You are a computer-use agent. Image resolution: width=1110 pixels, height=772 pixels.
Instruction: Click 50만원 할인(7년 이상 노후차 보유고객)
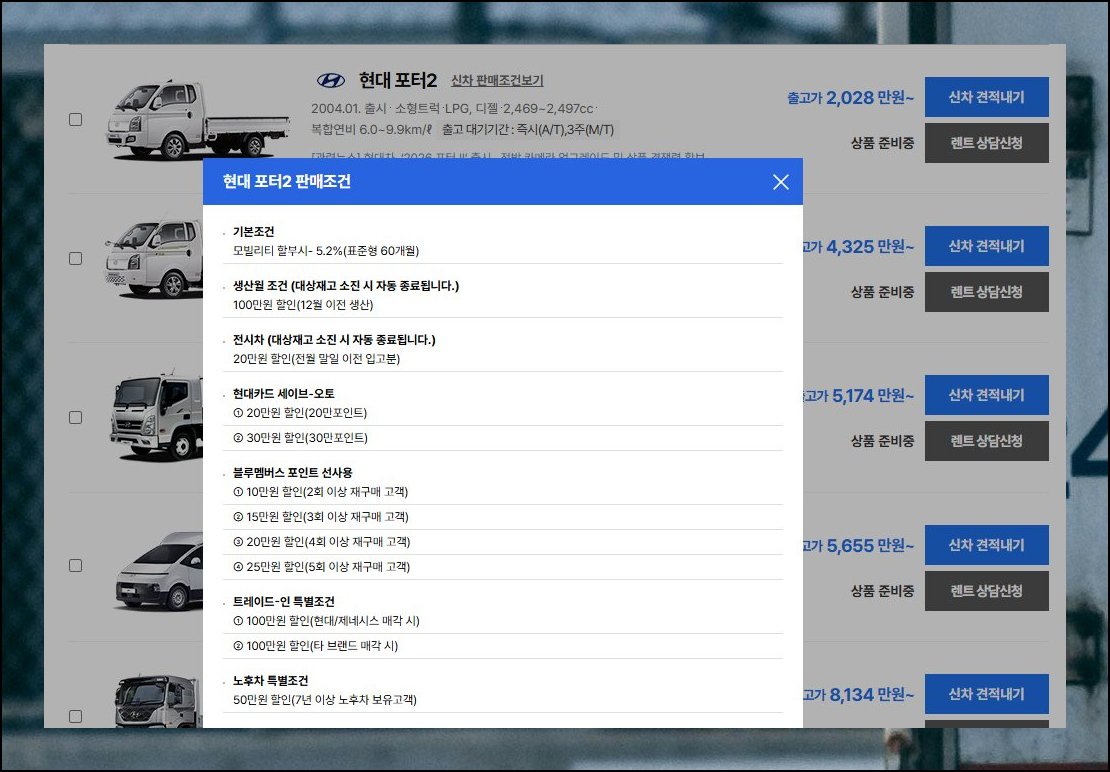coord(325,700)
